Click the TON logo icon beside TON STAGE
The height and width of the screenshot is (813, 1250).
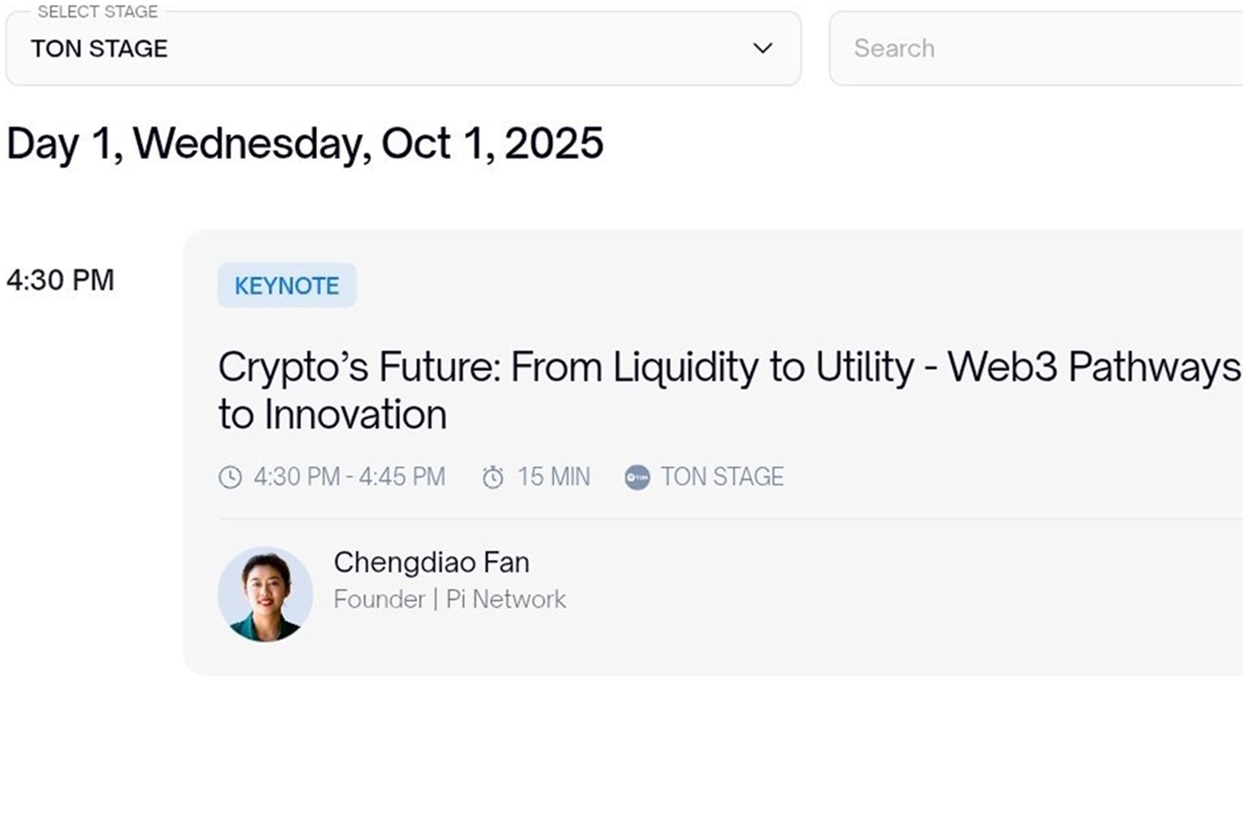click(x=637, y=477)
